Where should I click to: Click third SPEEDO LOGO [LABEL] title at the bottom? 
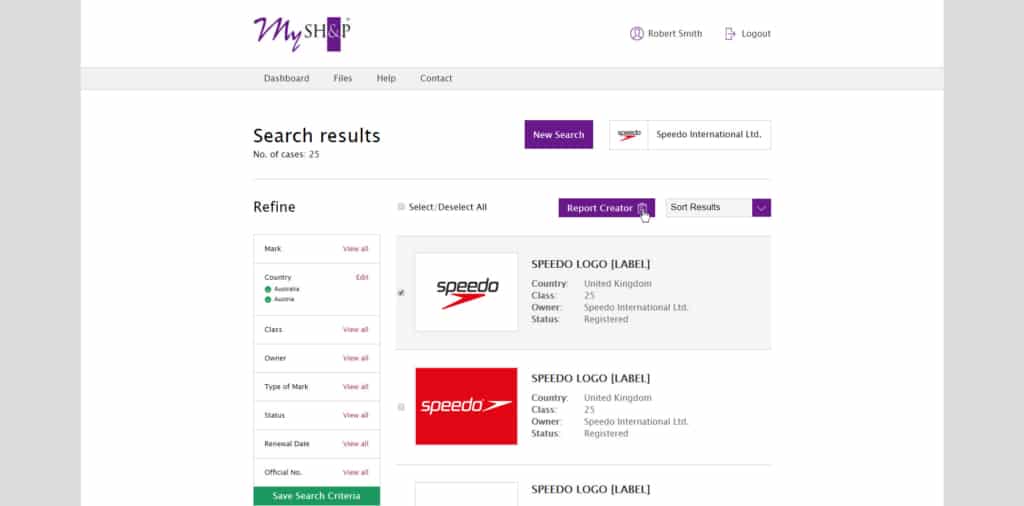point(590,490)
